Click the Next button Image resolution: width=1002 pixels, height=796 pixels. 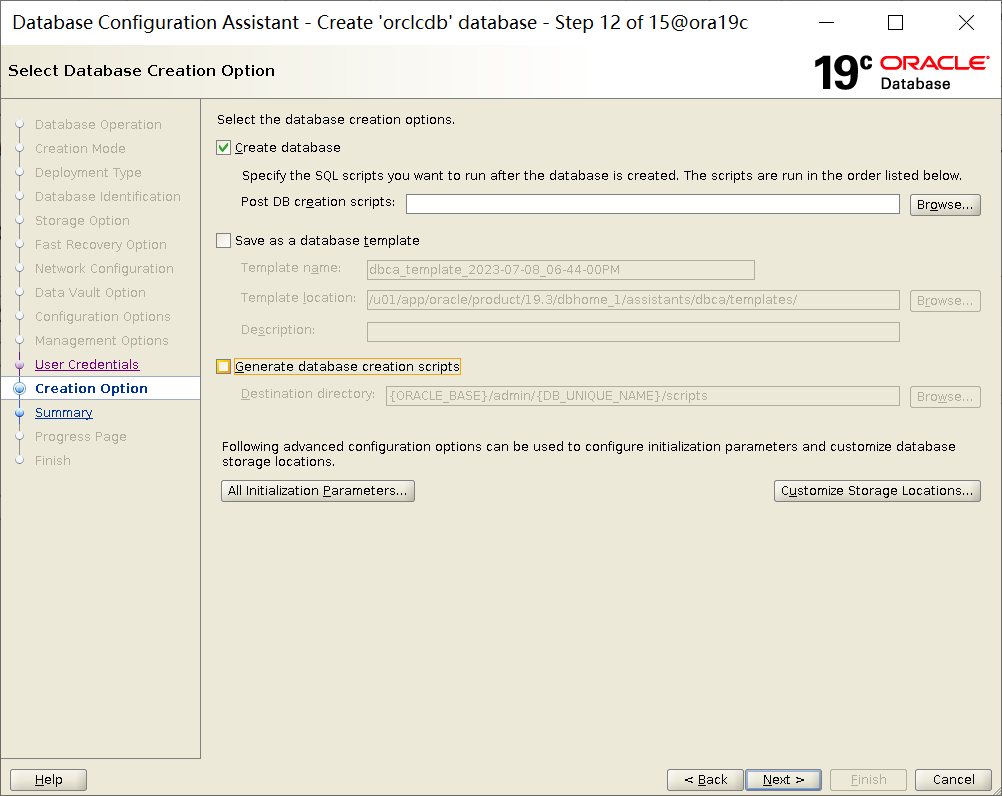[783, 779]
